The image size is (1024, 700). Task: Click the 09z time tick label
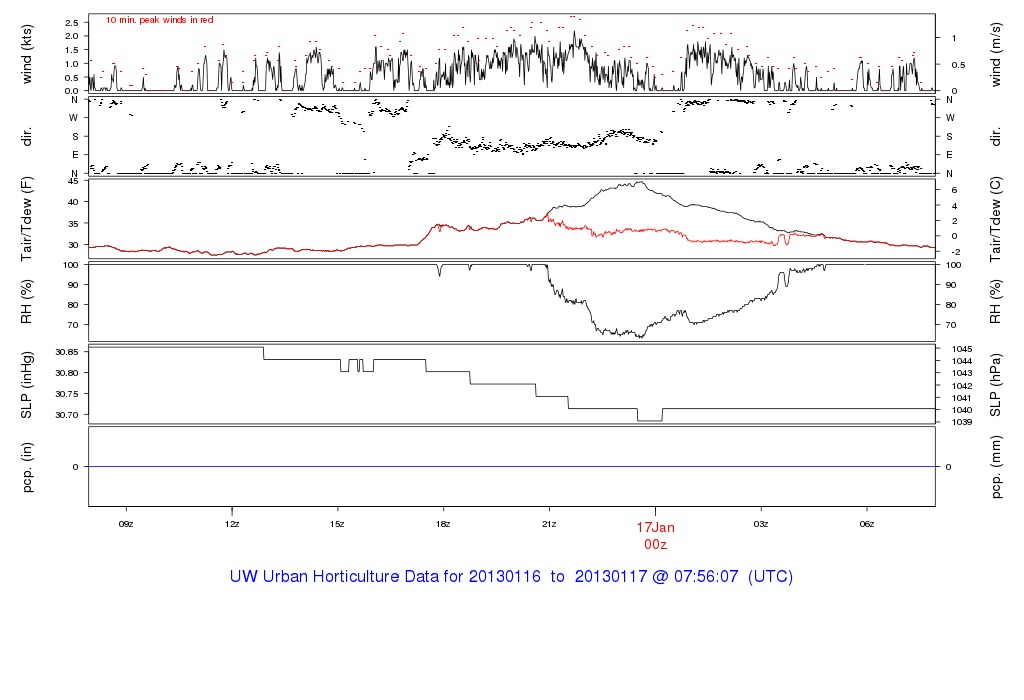point(126,524)
